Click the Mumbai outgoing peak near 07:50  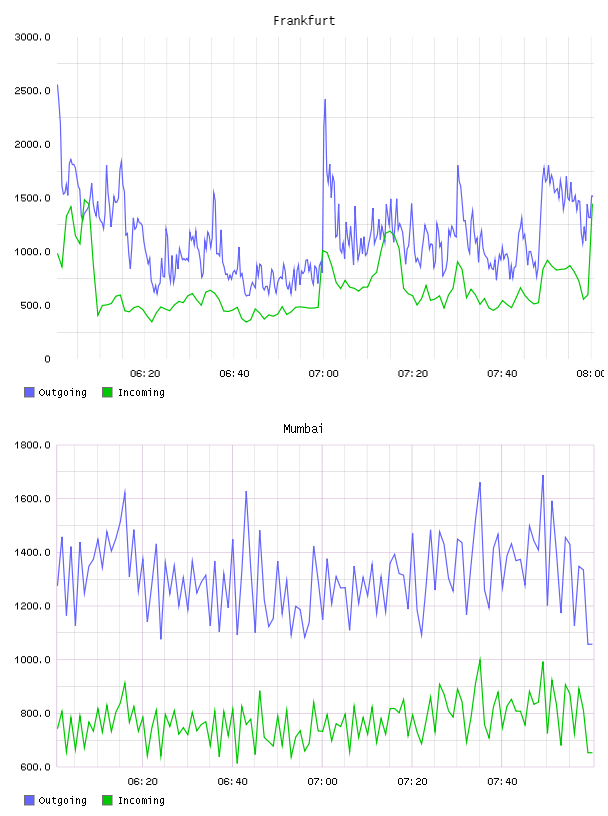pyautogui.click(x=543, y=475)
